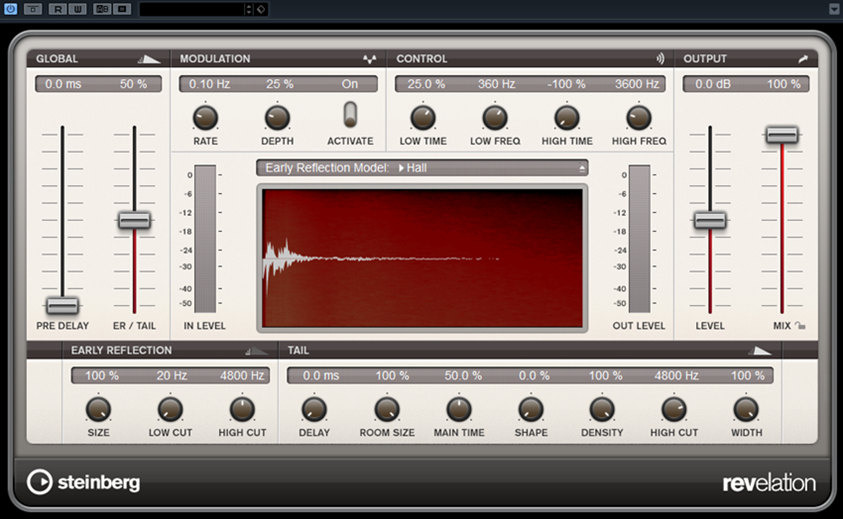Click the 50 % ER/Tail value field

[133, 84]
